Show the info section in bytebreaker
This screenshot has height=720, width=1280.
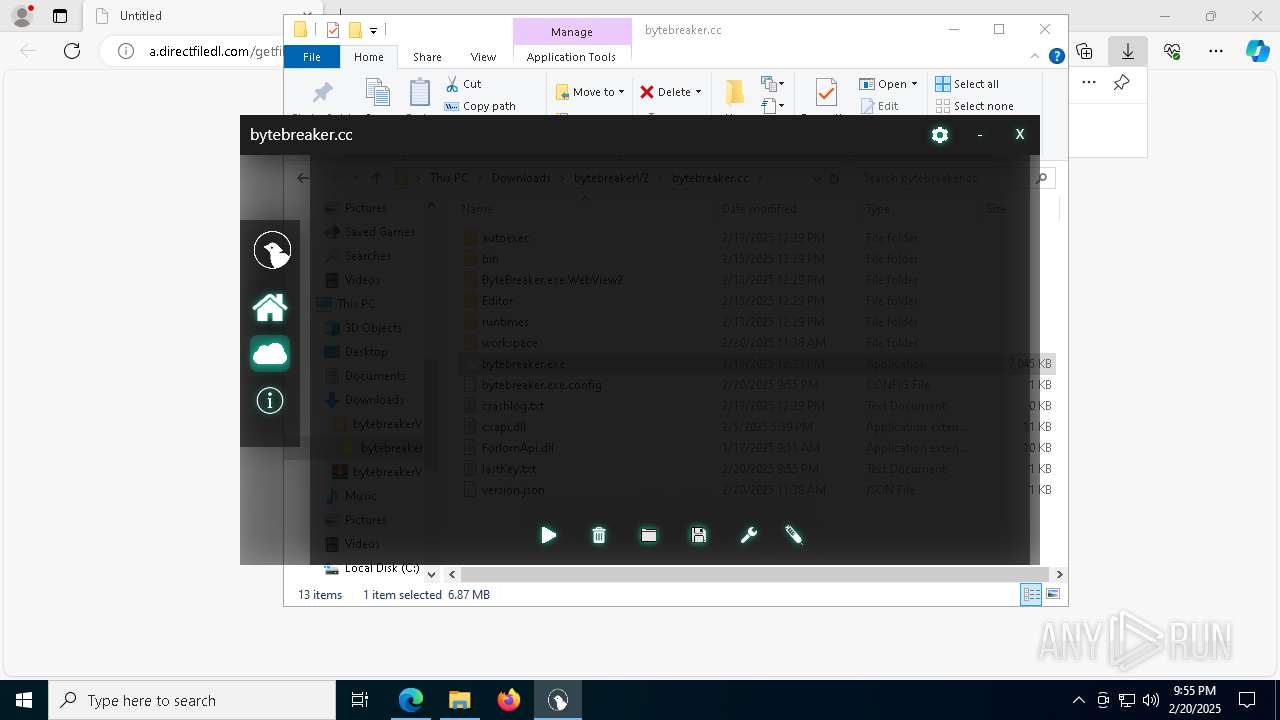(270, 401)
